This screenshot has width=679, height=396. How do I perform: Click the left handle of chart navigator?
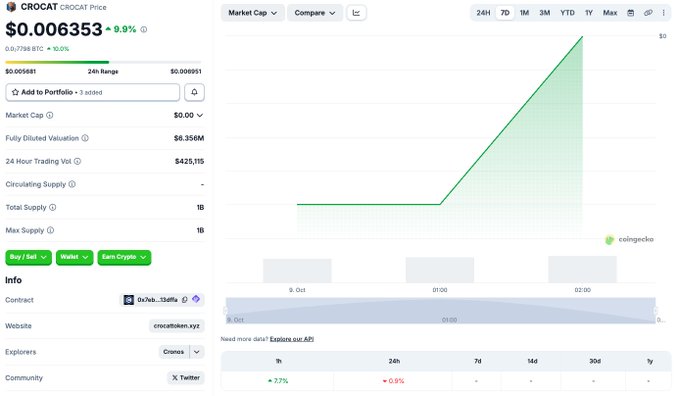[226, 310]
